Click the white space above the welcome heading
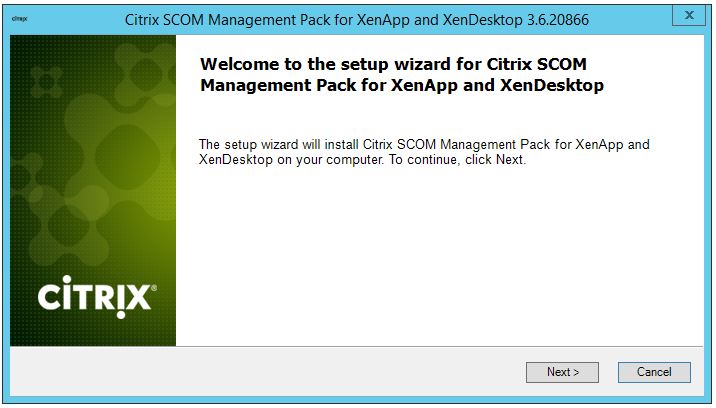This screenshot has height=408, width=716. click(440, 43)
